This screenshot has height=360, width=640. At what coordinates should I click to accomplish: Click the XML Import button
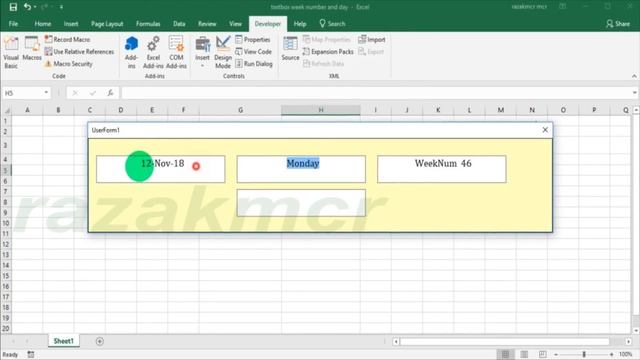click(x=371, y=40)
